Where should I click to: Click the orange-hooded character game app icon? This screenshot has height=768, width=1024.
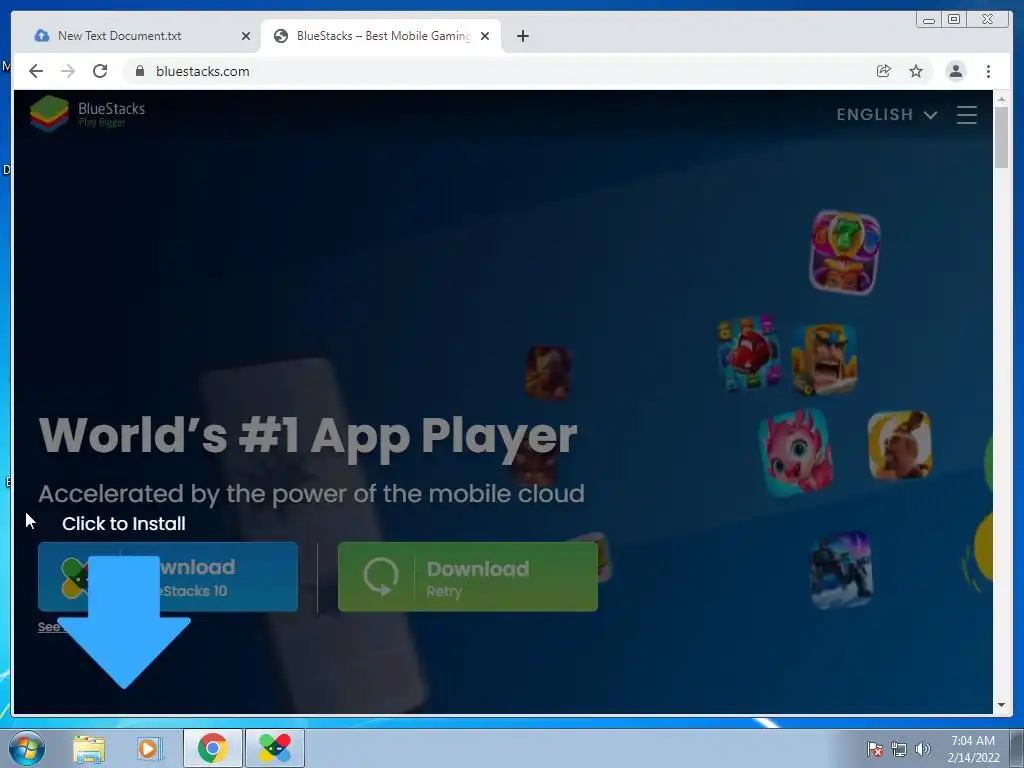[900, 445]
